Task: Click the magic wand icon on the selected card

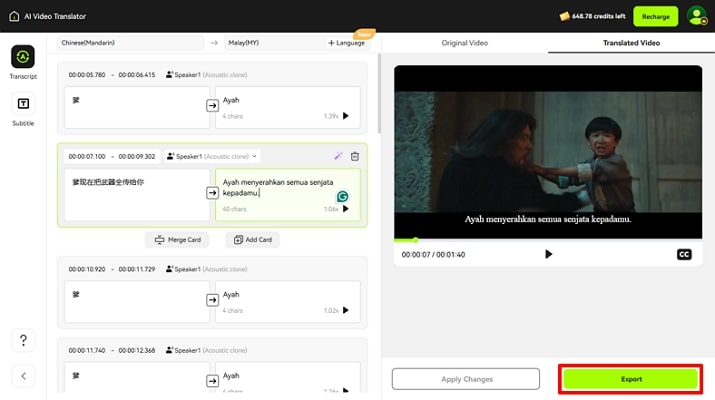Action: [x=338, y=156]
